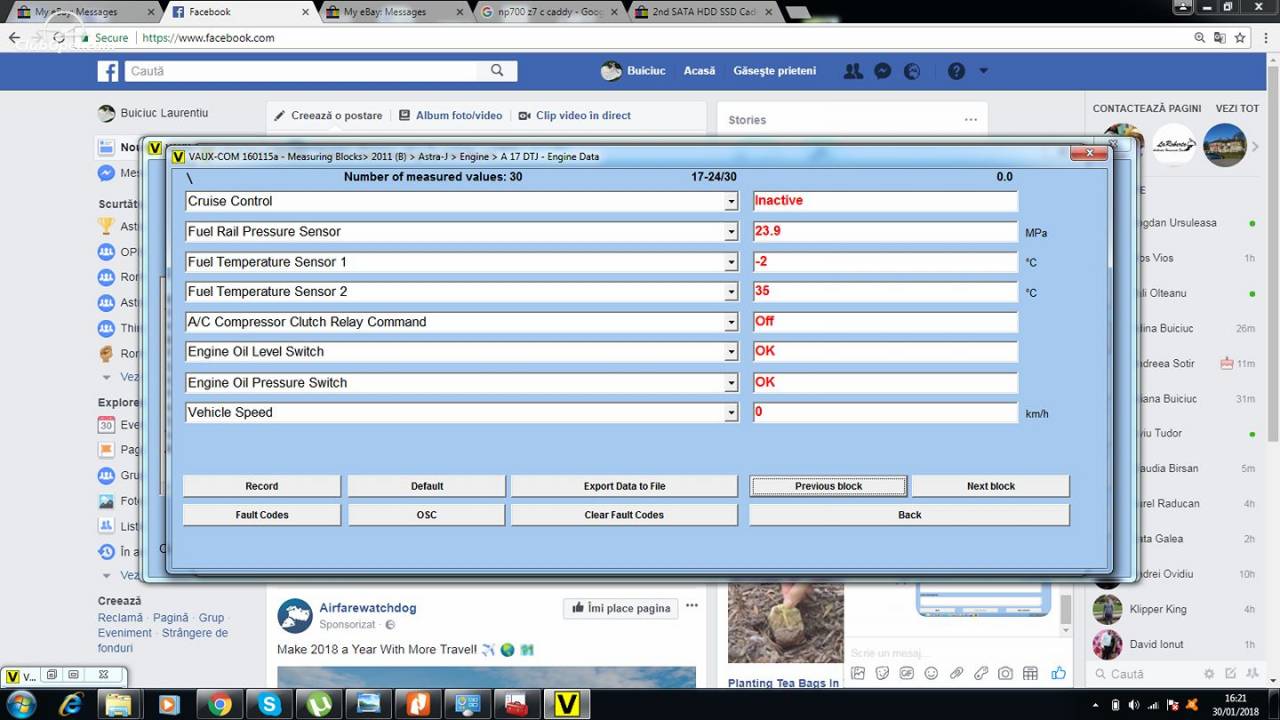Open Messenger icon in header

point(882,71)
